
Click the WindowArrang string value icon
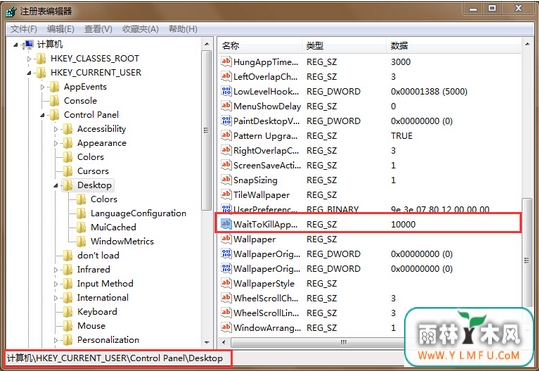point(226,328)
